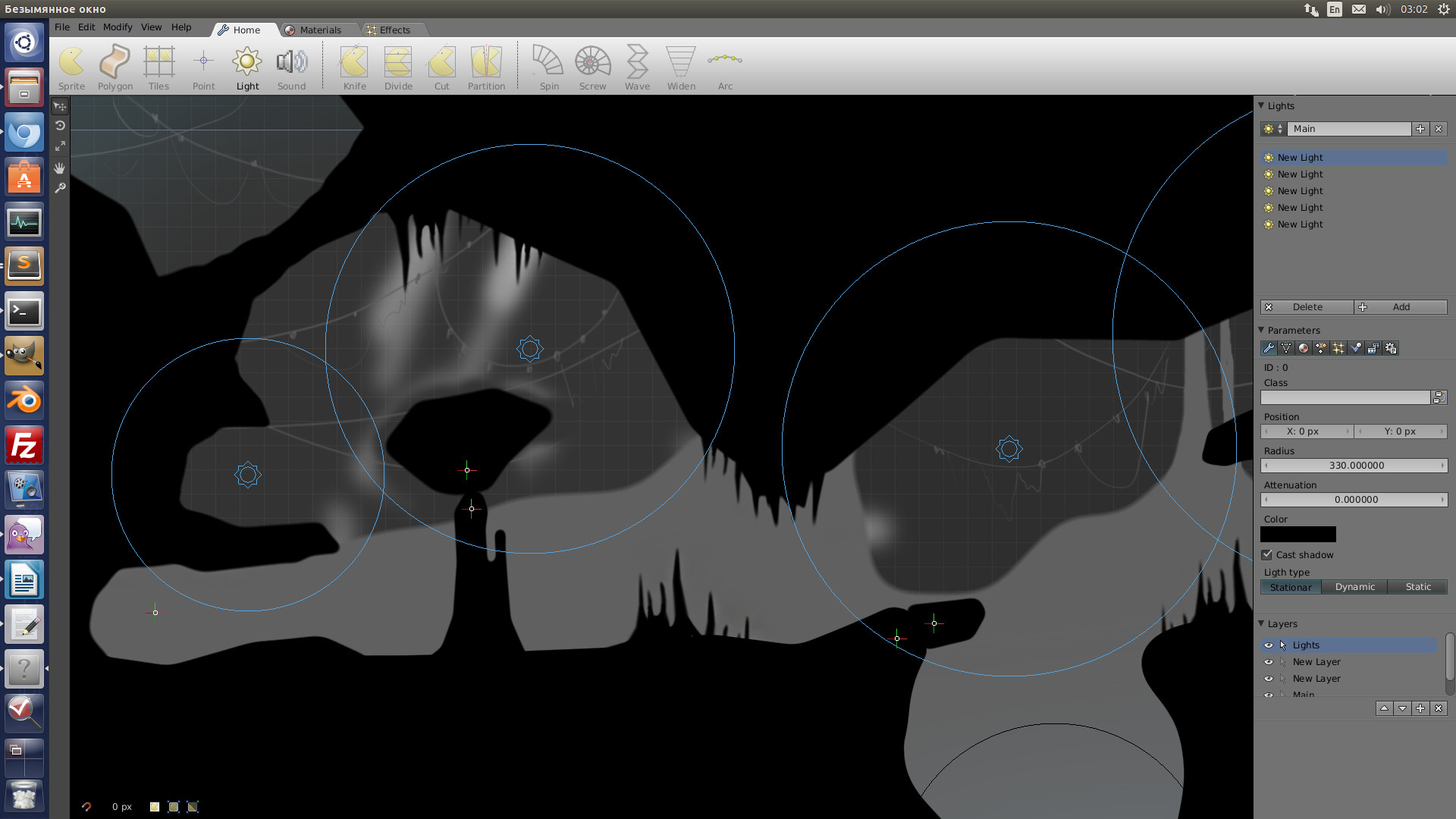This screenshot has height=819, width=1456.
Task: Set light type to Stationar
Action: tap(1291, 587)
